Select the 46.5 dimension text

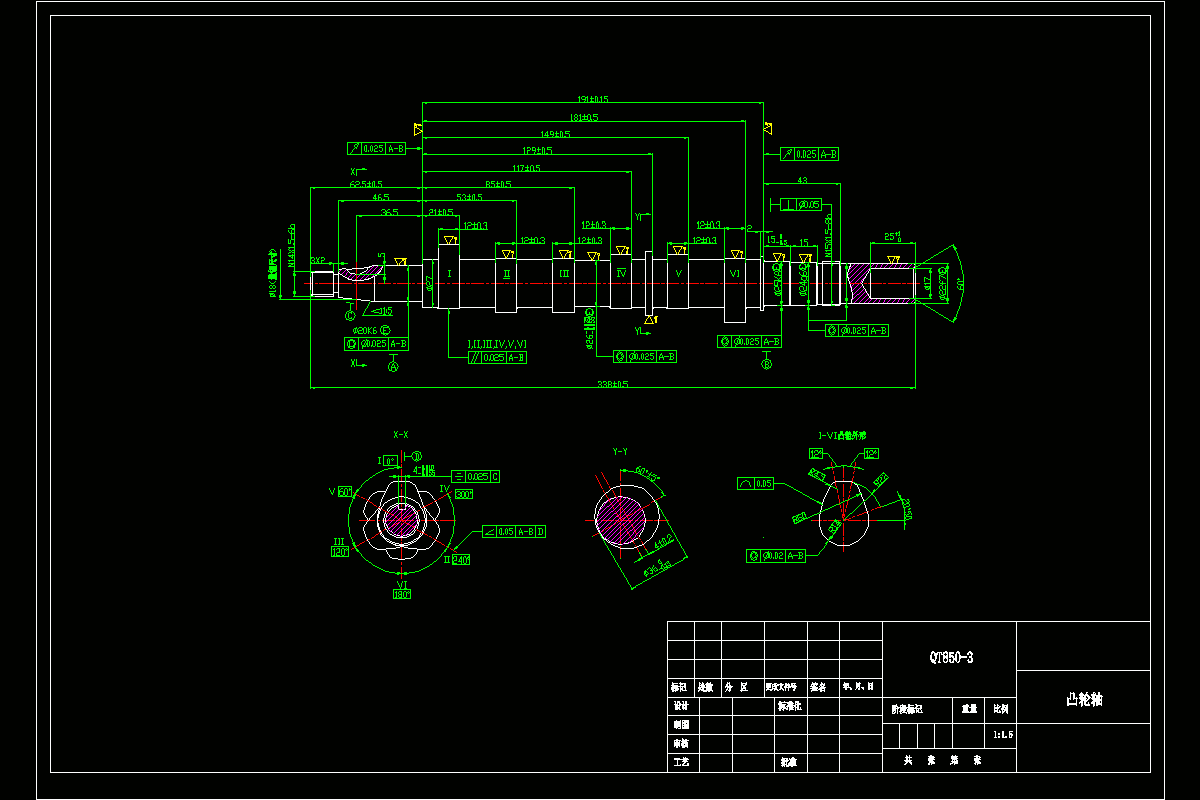[381, 198]
